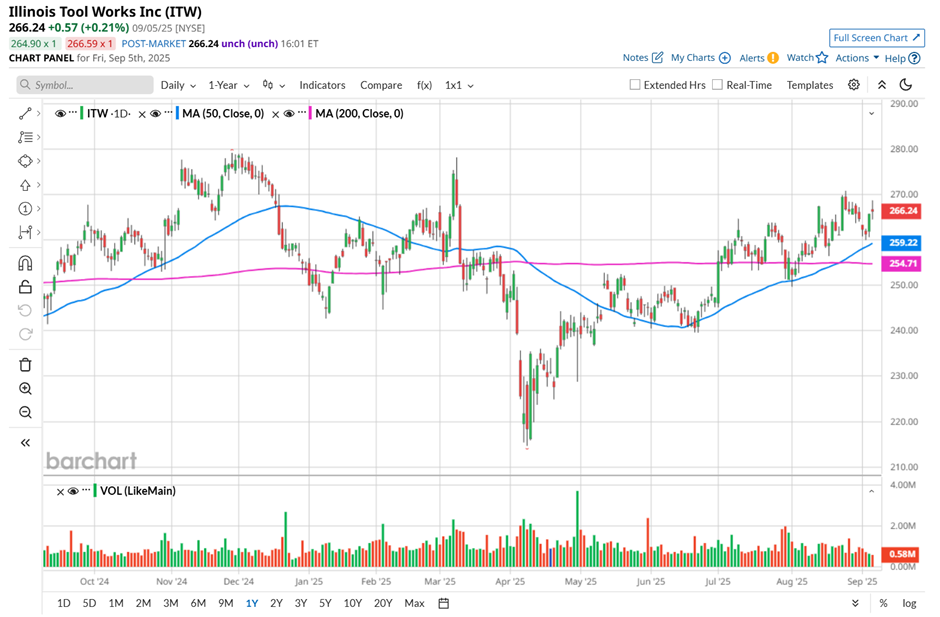Click the Watch star icon
The width and height of the screenshot is (940, 617).
coord(822,58)
